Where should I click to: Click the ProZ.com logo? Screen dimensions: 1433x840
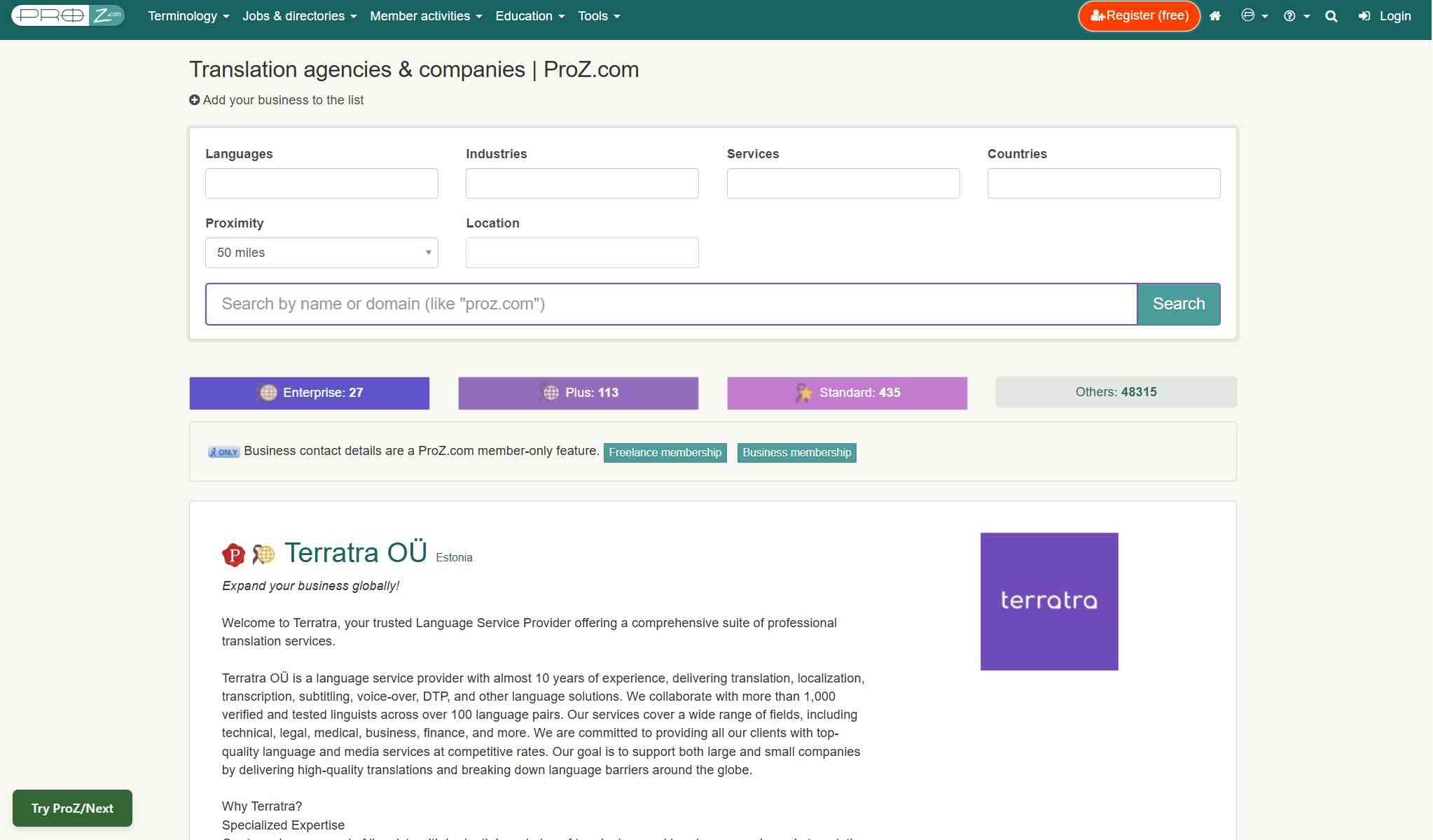(68, 15)
